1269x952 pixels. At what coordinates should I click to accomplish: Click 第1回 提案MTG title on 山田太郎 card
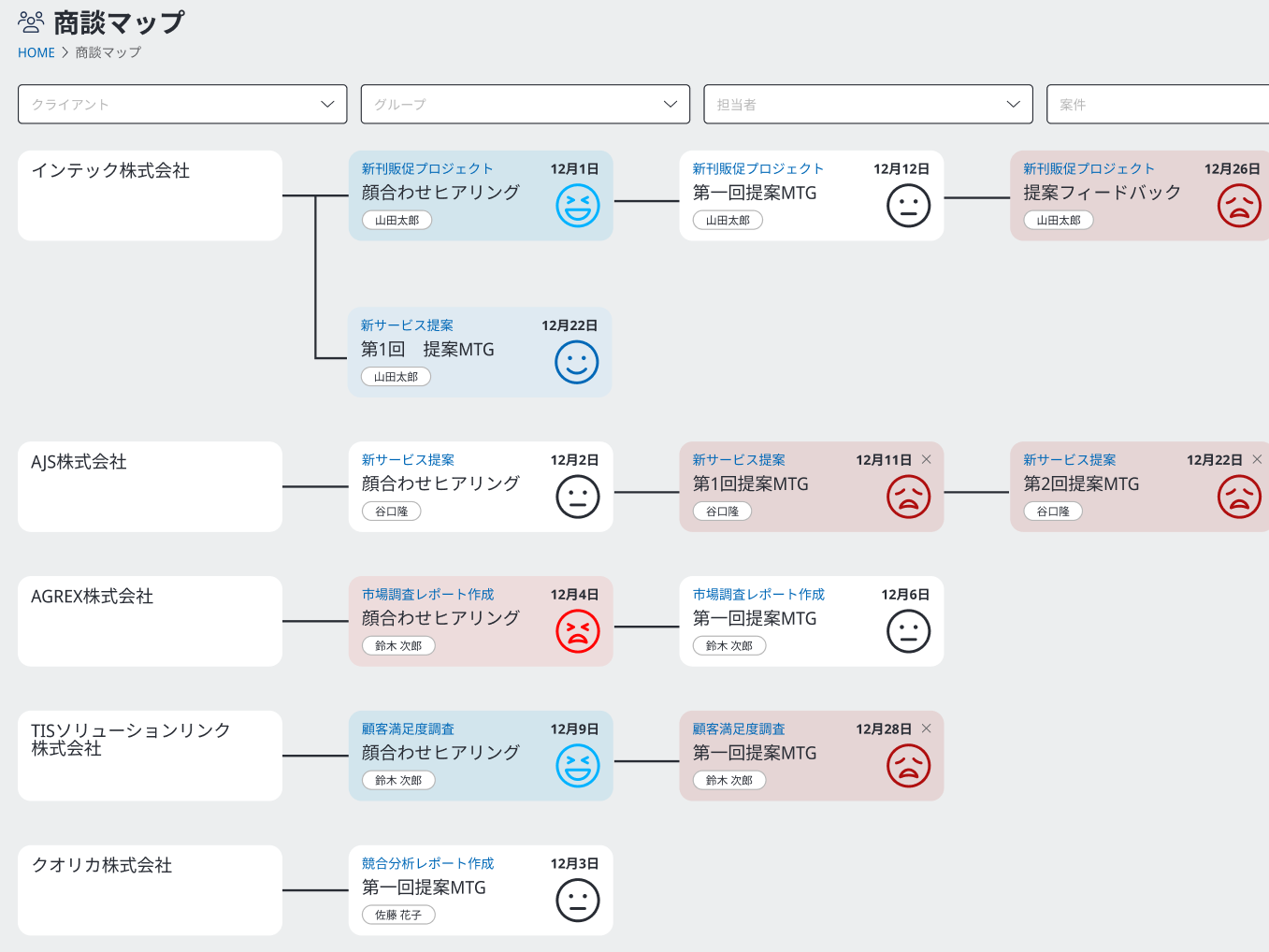tap(427, 350)
